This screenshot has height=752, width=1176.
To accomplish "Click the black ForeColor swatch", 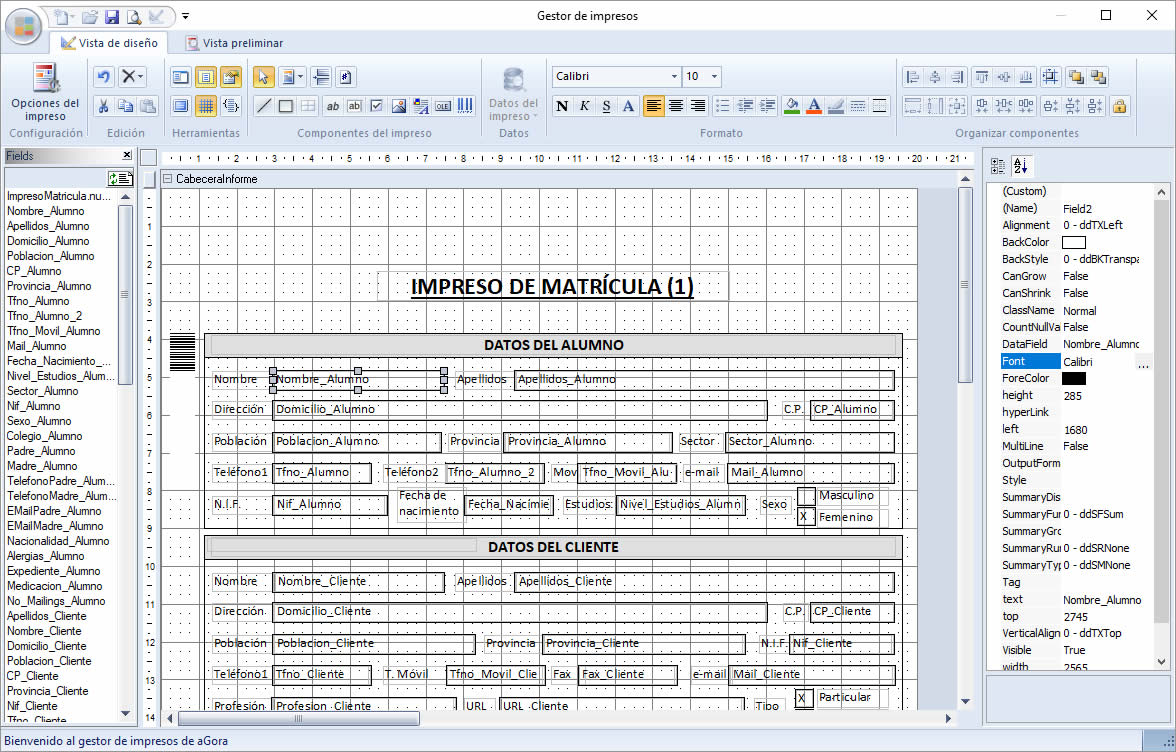I will click(x=1073, y=379).
